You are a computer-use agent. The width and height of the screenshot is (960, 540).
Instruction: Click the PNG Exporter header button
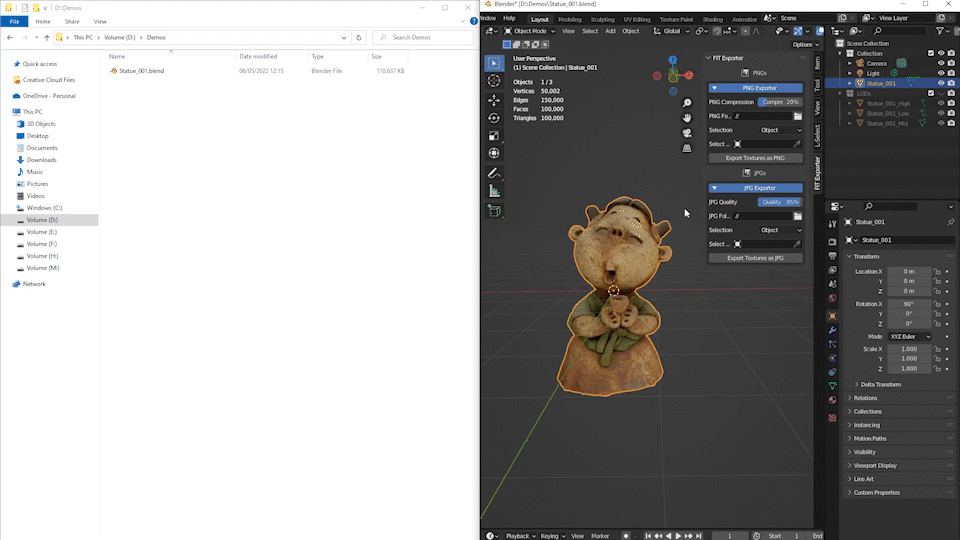(x=755, y=88)
